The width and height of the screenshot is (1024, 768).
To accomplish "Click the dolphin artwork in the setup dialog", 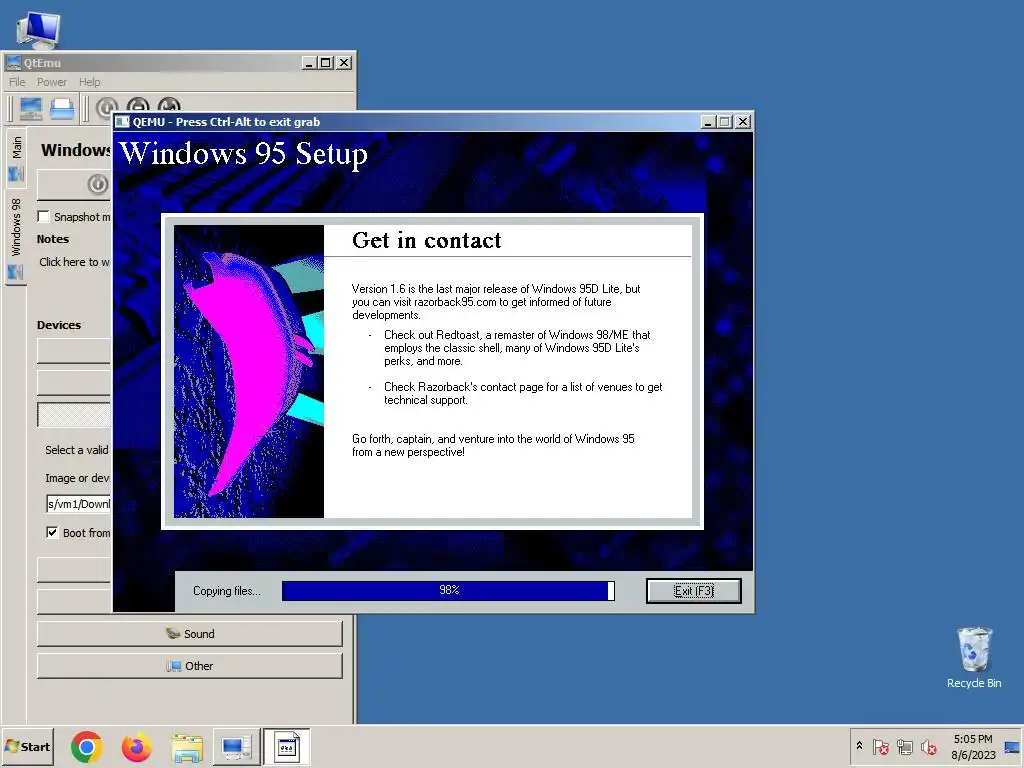I will 249,372.
